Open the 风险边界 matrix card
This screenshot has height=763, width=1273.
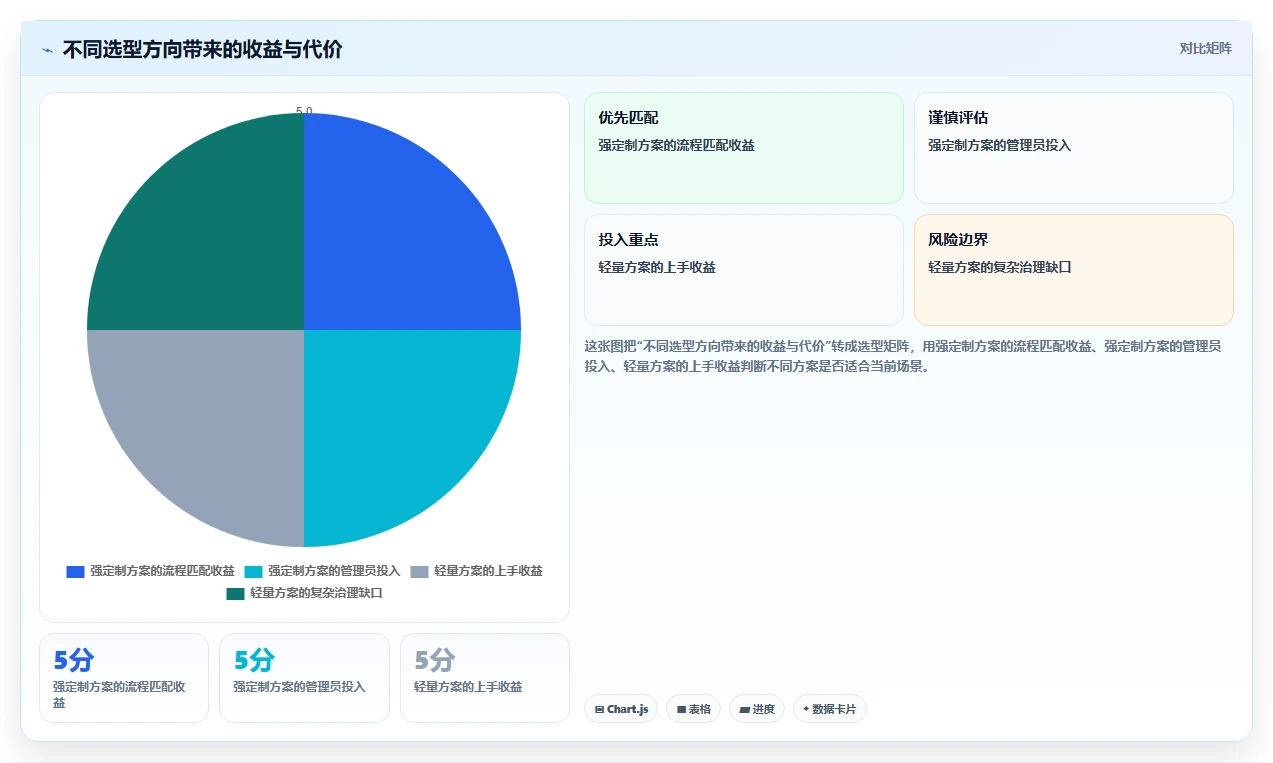[x=1074, y=270]
